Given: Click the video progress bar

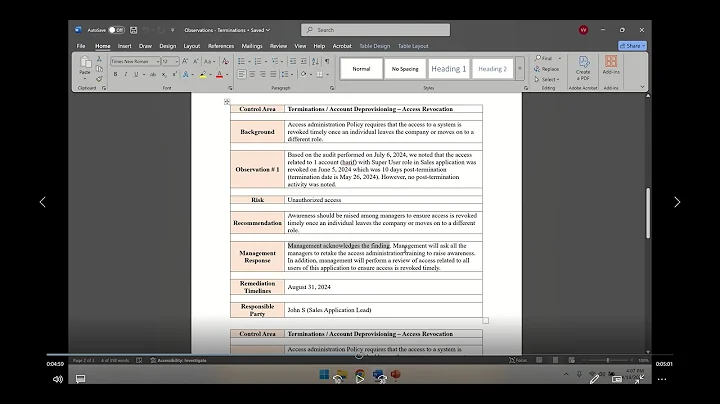Looking at the screenshot, I should coord(360,354).
